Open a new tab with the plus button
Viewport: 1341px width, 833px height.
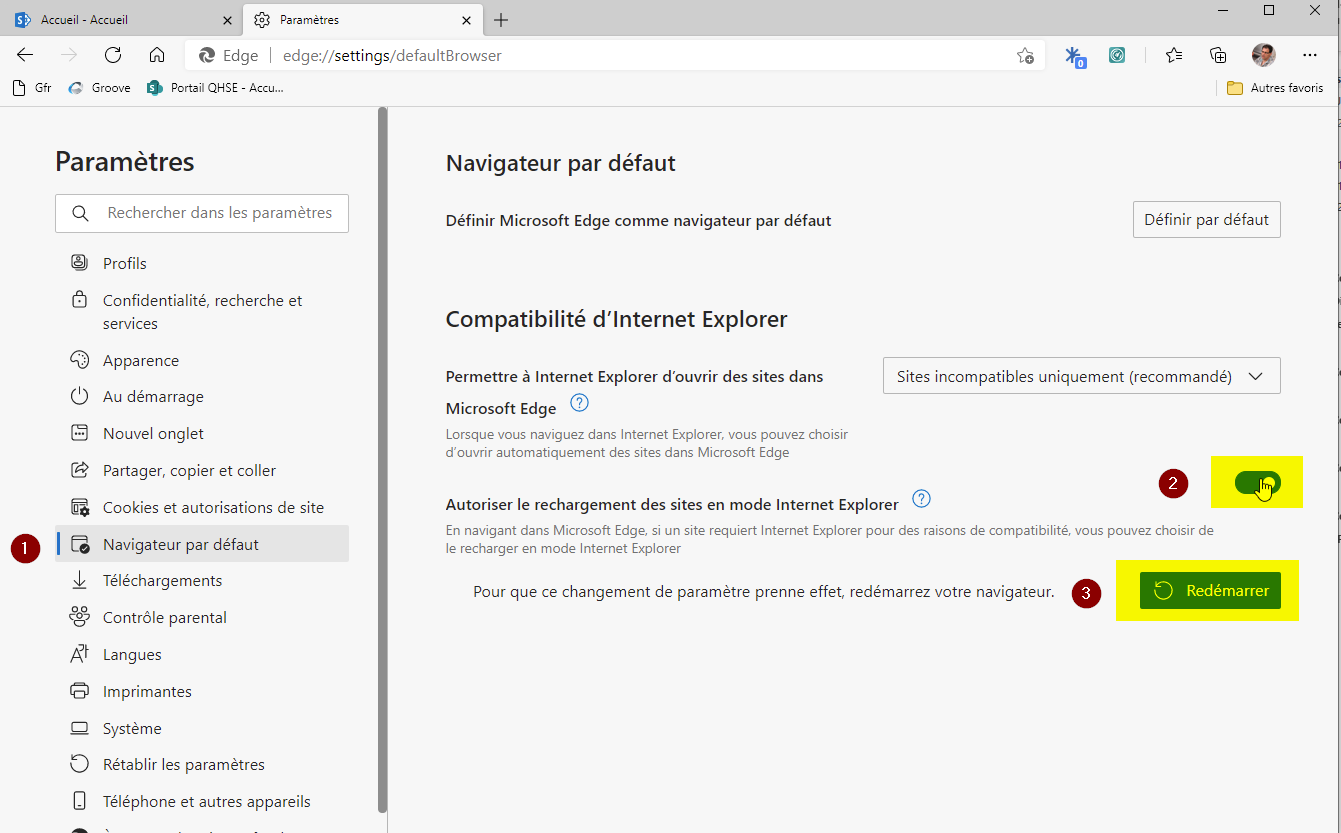[x=501, y=20]
